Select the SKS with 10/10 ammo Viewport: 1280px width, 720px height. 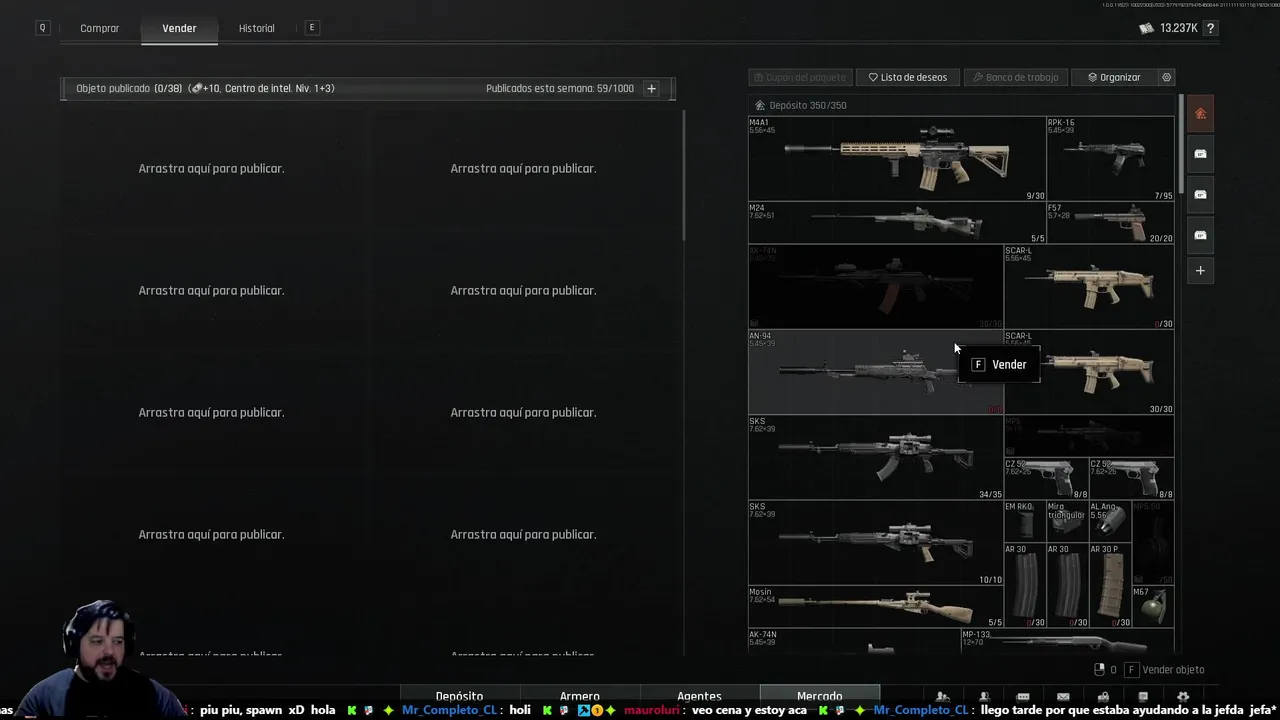(x=876, y=543)
